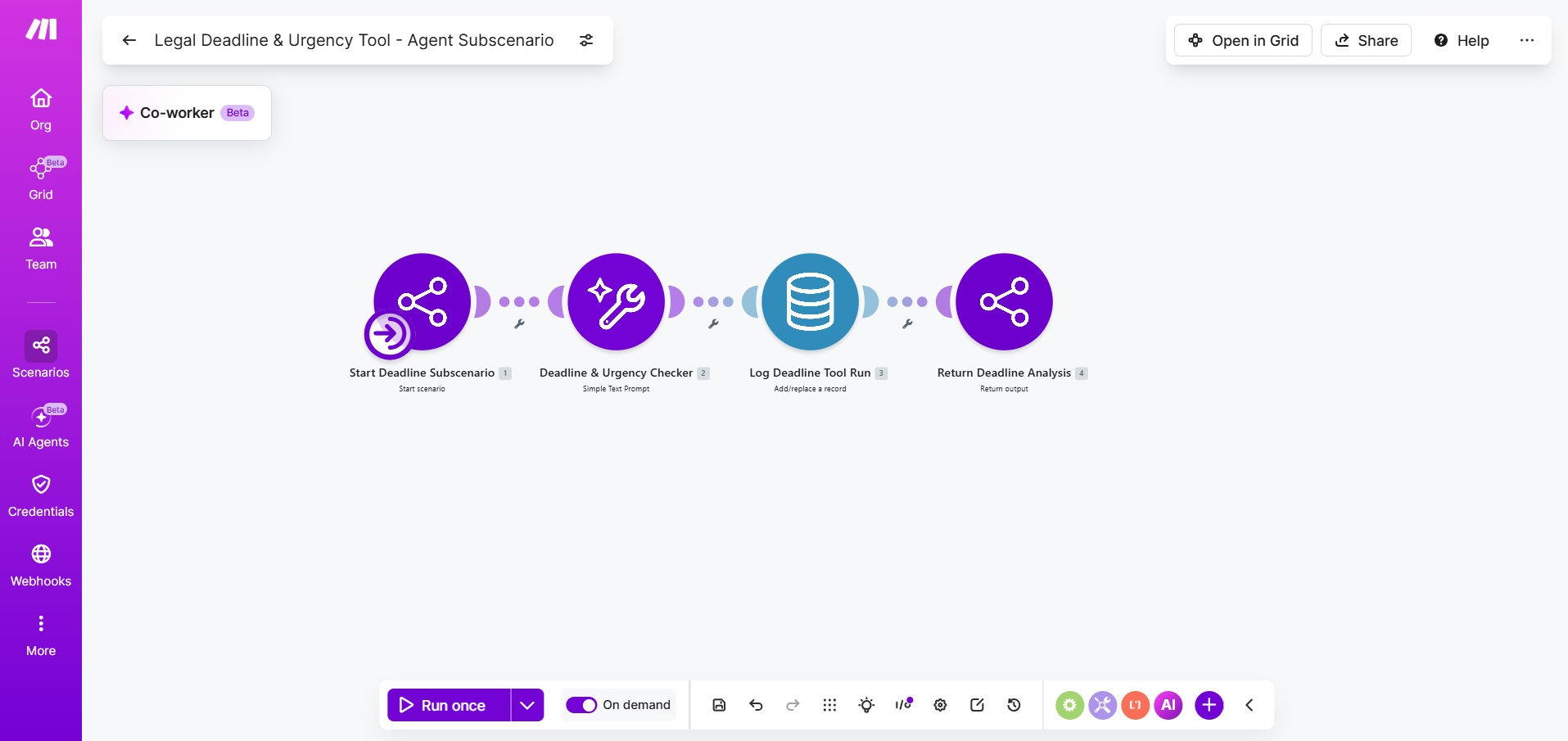
Task: Open scenario inputs and outputs settings icon
Action: (586, 40)
